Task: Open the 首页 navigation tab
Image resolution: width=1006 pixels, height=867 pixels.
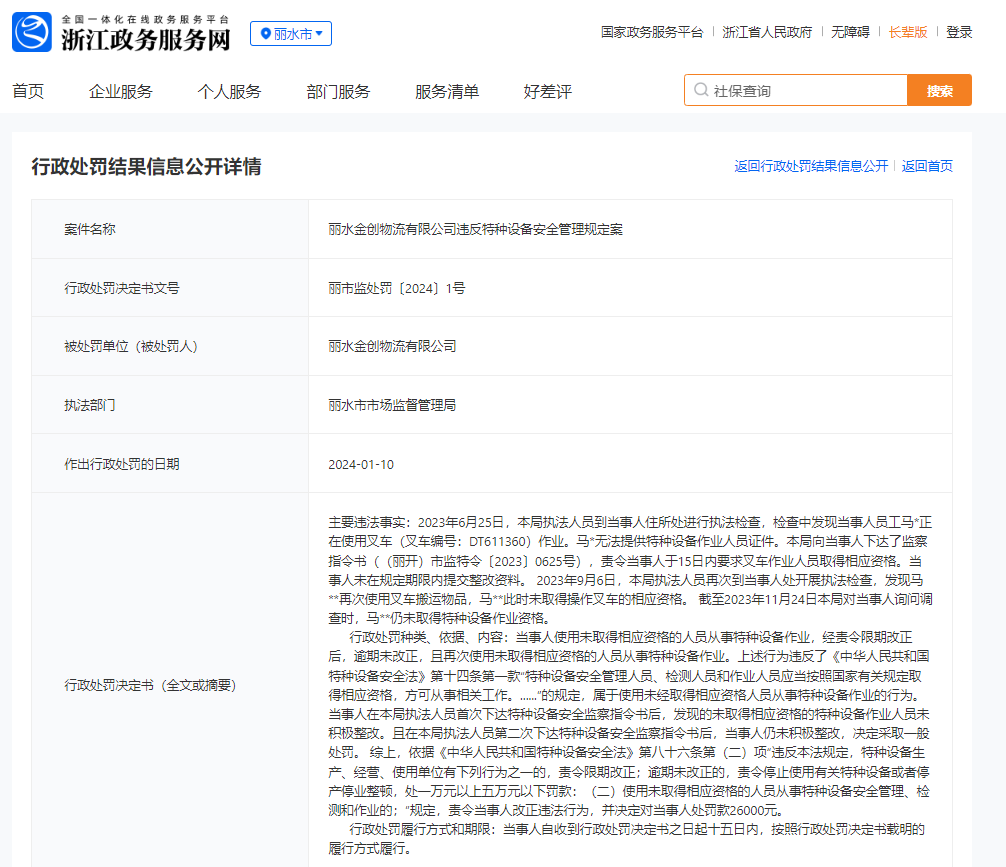Action: tap(28, 91)
